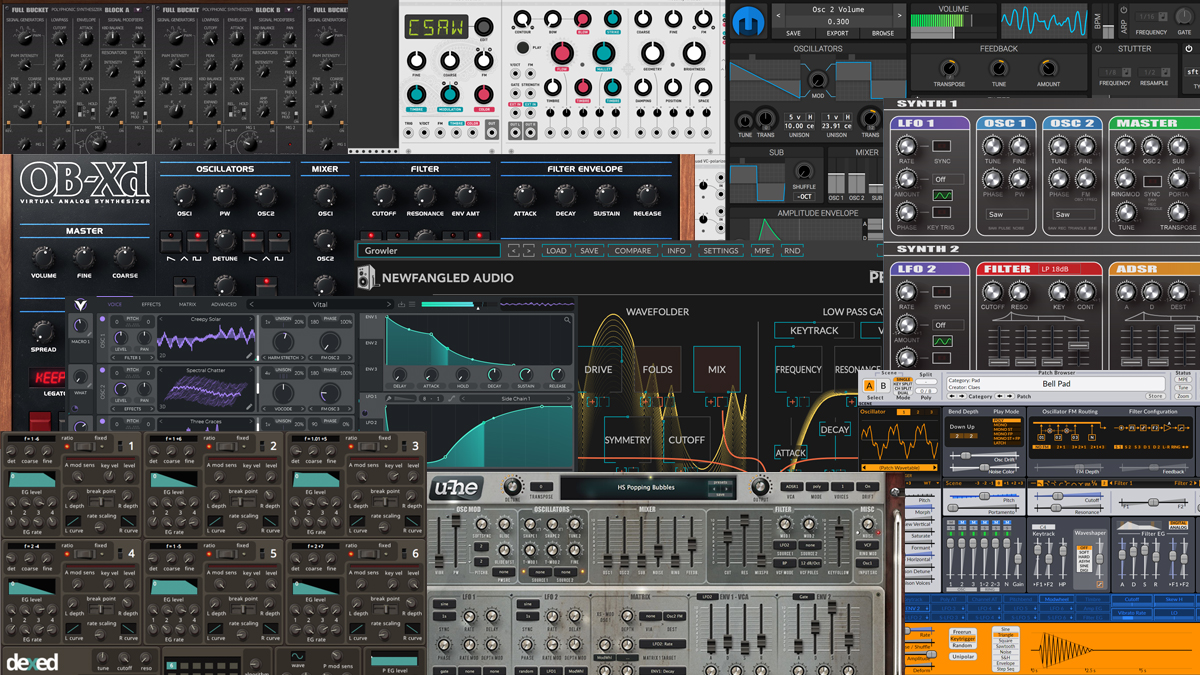Open the OSC 1 Saw waveform dropdown
The height and width of the screenshot is (675, 1200).
(x=1005, y=214)
